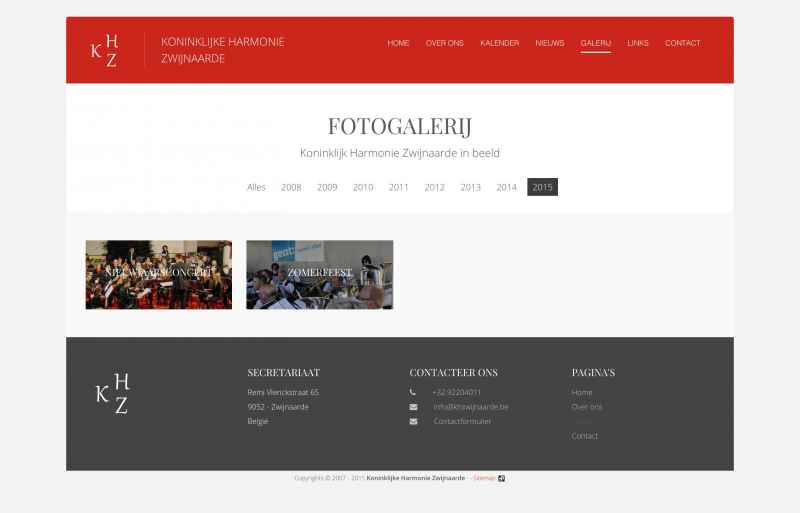Click the text 'België' in footer

tap(258, 421)
